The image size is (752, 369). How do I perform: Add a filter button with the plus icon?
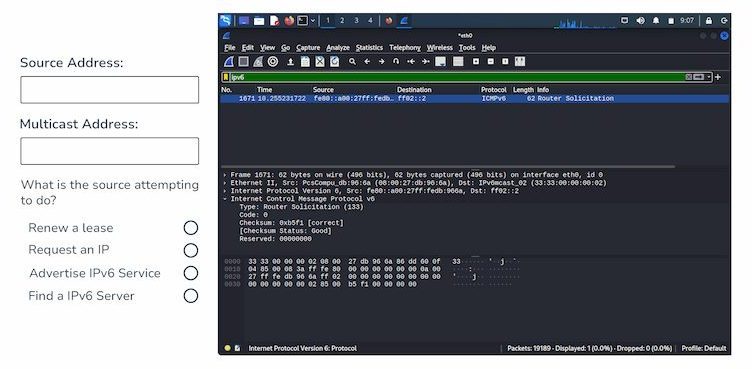point(717,77)
